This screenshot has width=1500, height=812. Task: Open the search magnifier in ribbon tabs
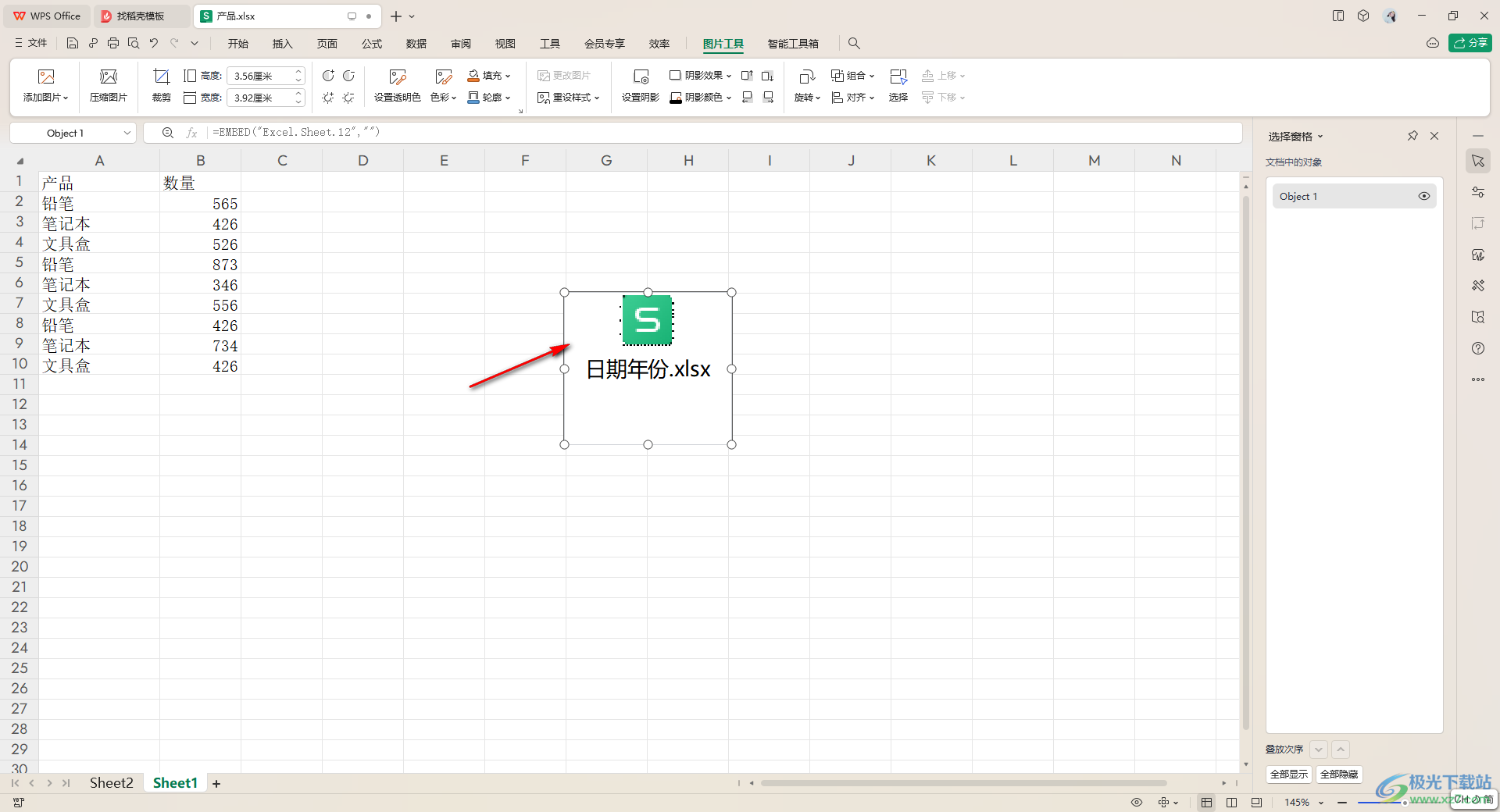point(854,44)
